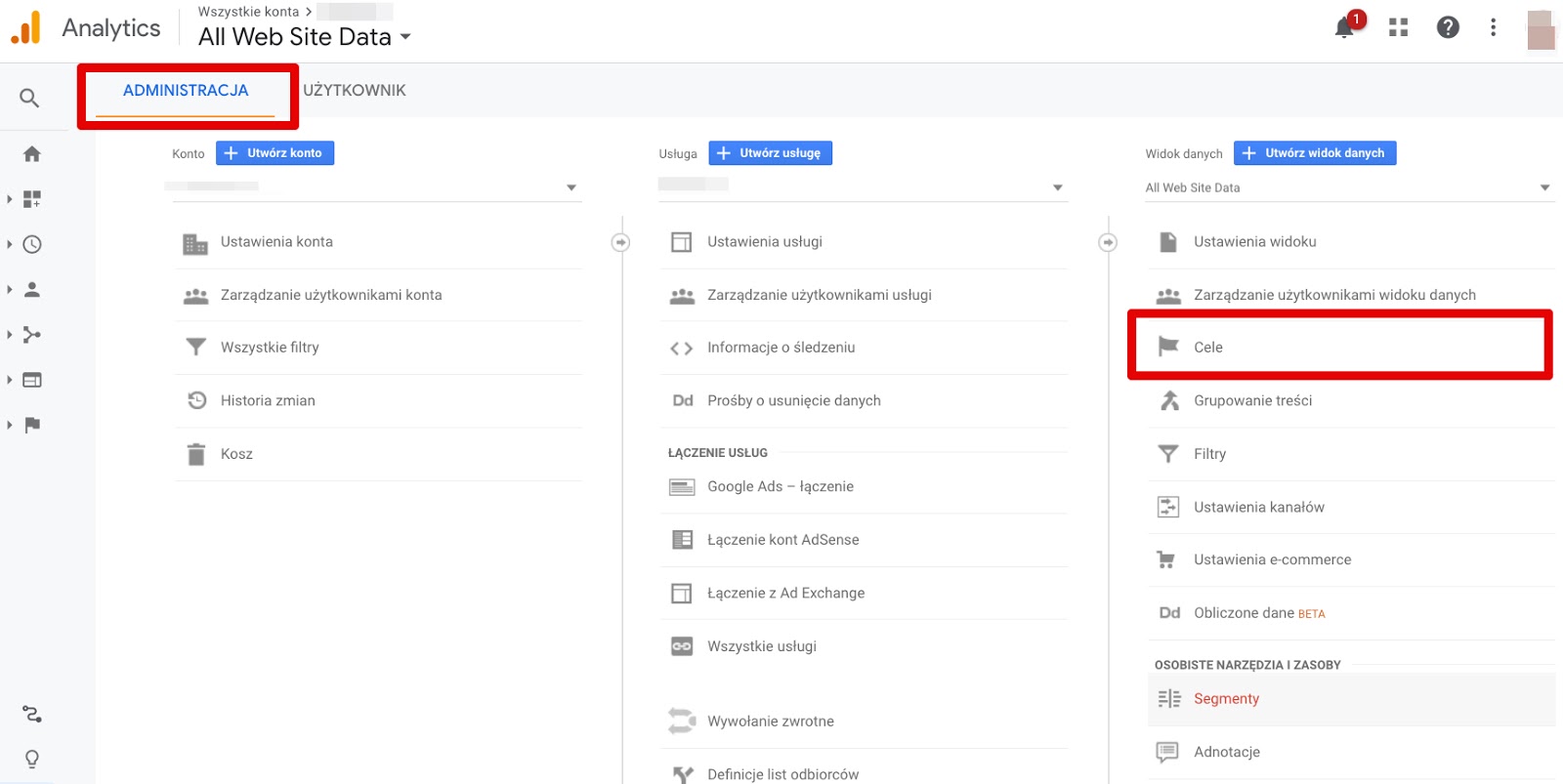Click the Utwórz widok danych button

[x=1315, y=153]
